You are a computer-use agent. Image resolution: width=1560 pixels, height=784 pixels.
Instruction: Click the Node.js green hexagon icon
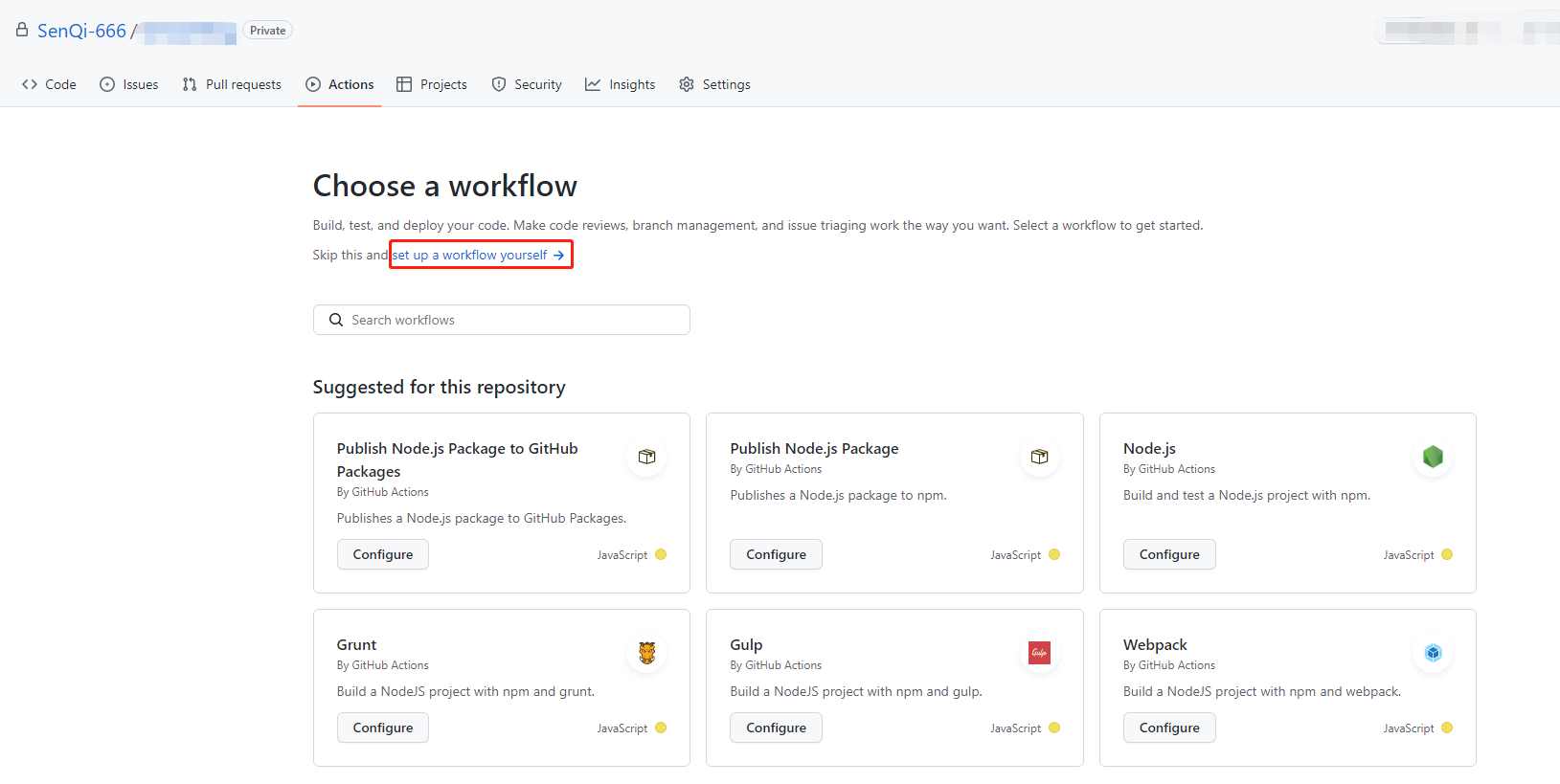(x=1432, y=457)
